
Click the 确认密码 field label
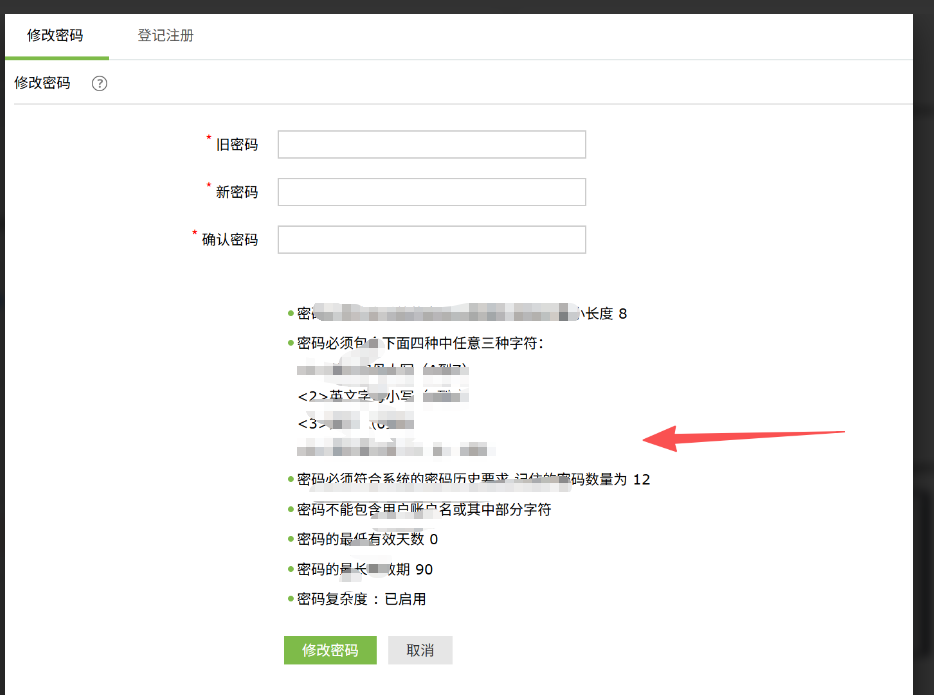pos(229,240)
